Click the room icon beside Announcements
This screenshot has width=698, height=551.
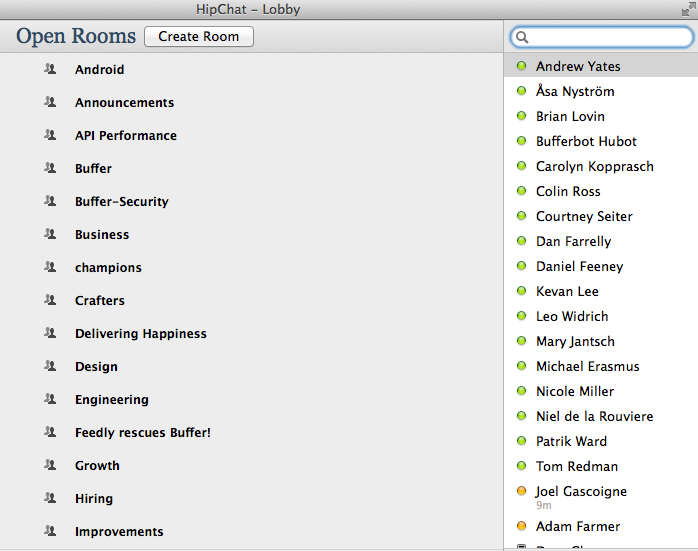(x=50, y=102)
